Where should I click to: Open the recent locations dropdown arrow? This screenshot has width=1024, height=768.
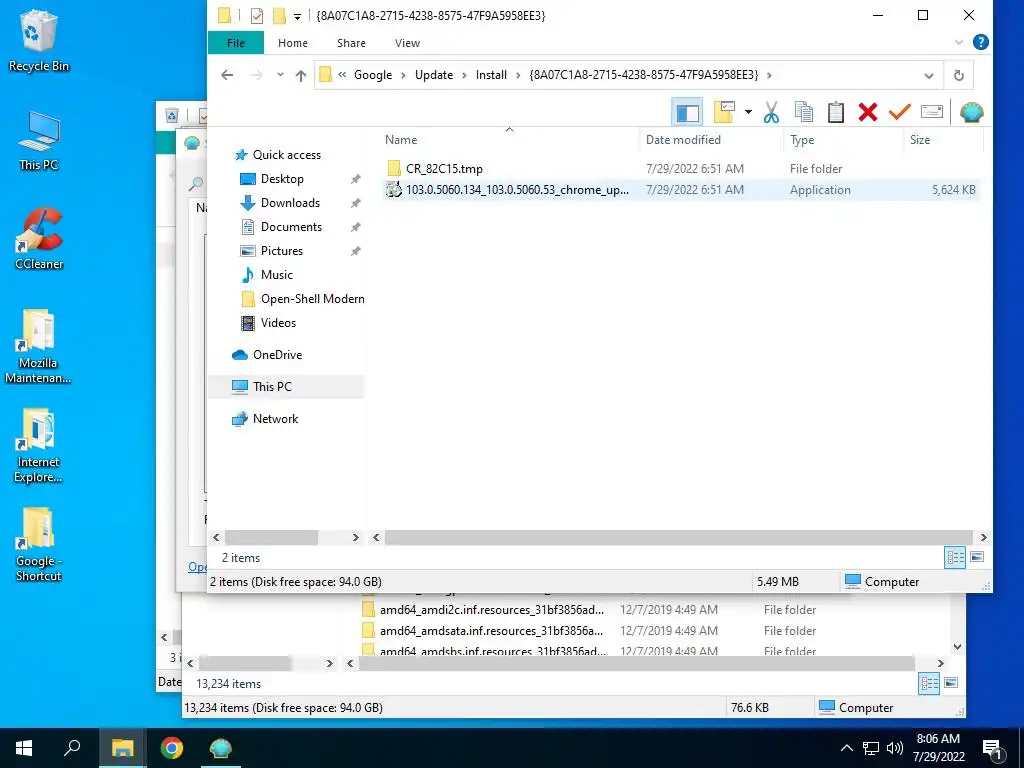280,75
